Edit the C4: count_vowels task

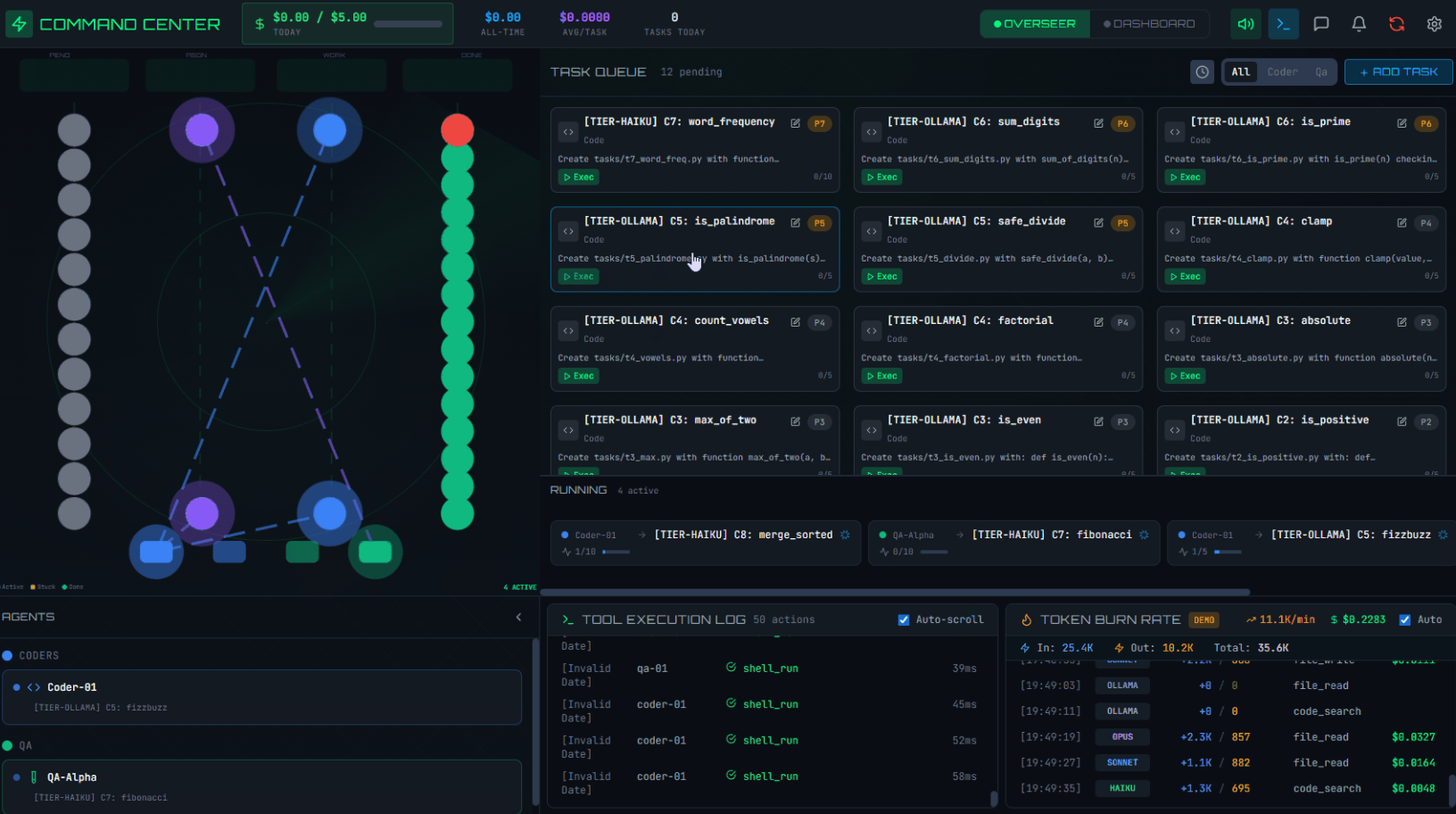pyautogui.click(x=795, y=322)
